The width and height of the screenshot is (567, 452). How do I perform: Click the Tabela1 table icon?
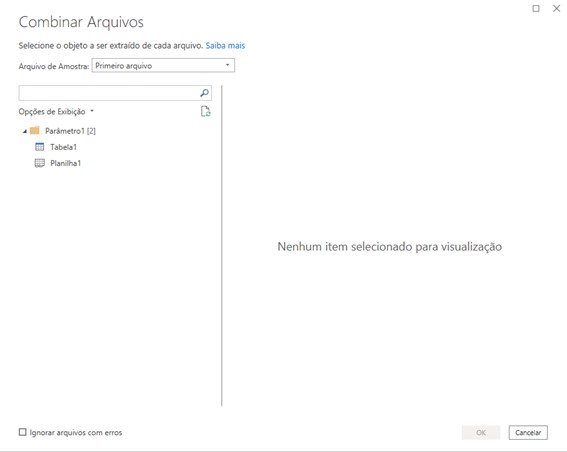[x=39, y=147]
